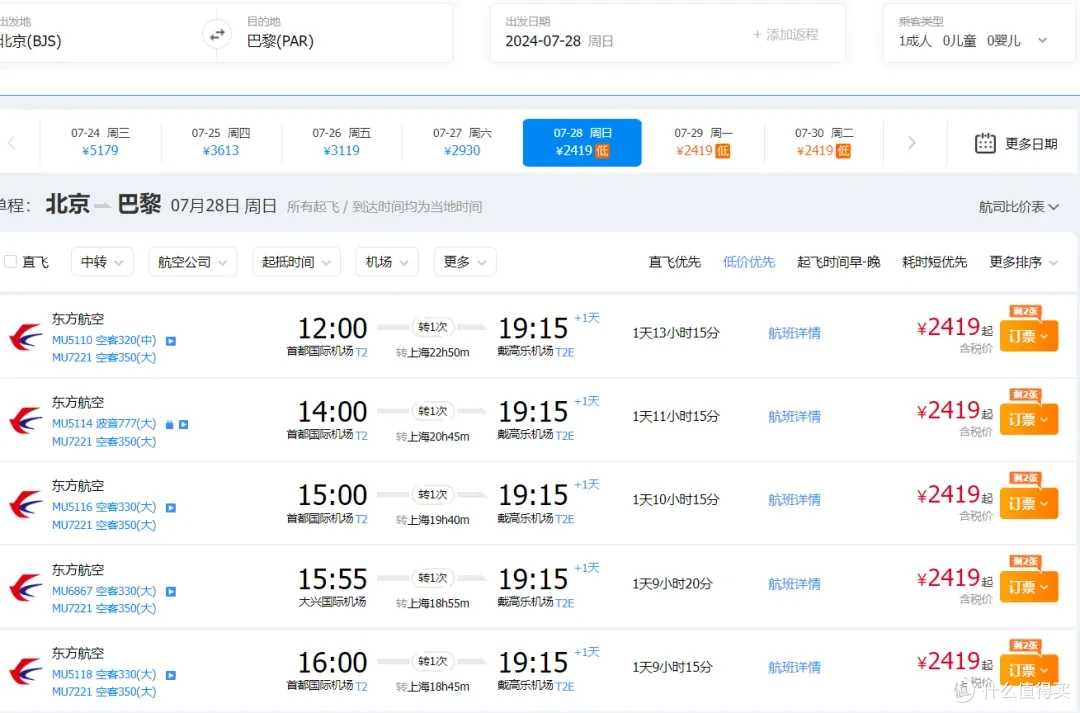Sort by 直飞优先
This screenshot has height=713, width=1080.
pos(674,262)
